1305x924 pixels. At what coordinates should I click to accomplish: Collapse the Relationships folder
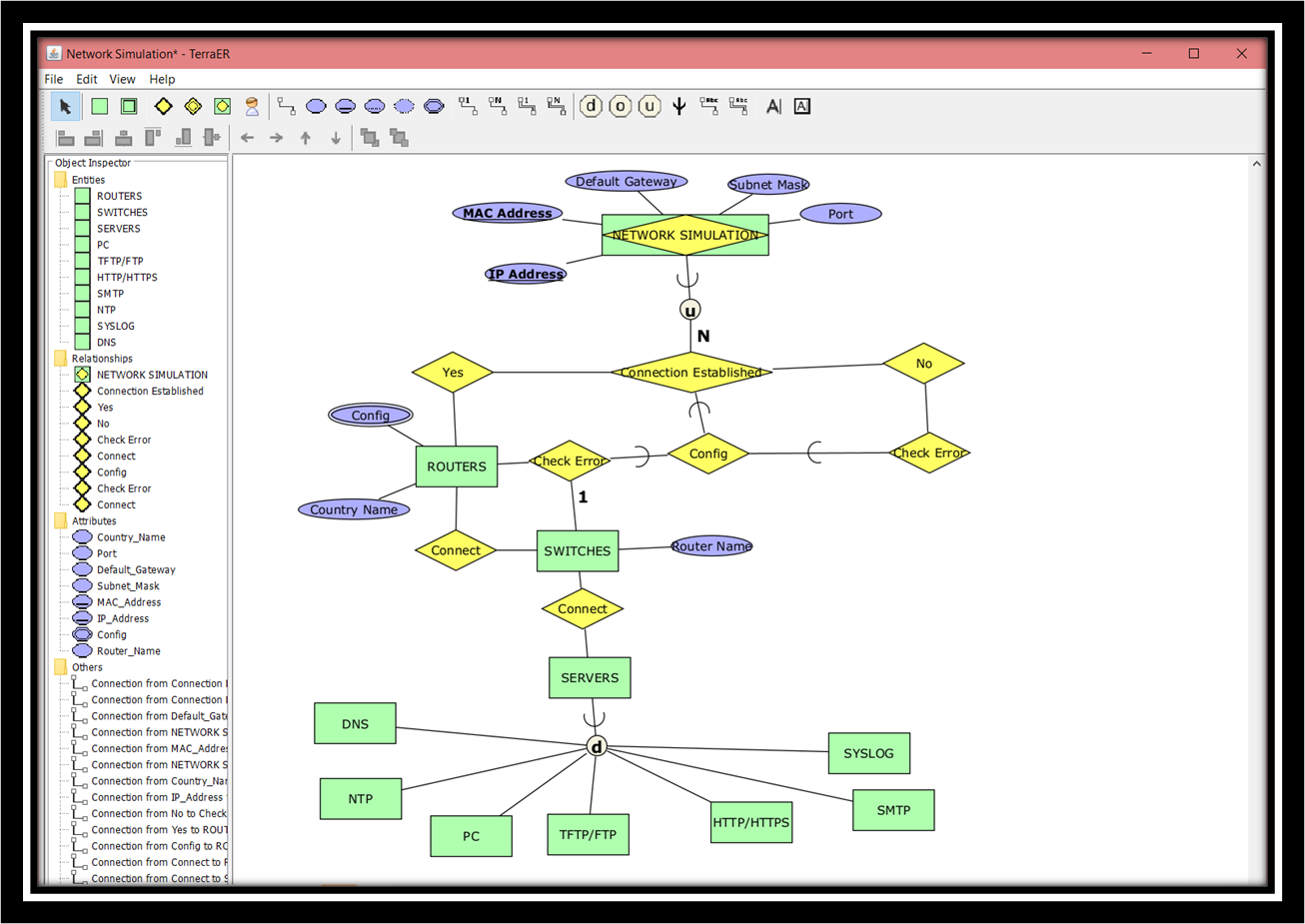point(60,358)
